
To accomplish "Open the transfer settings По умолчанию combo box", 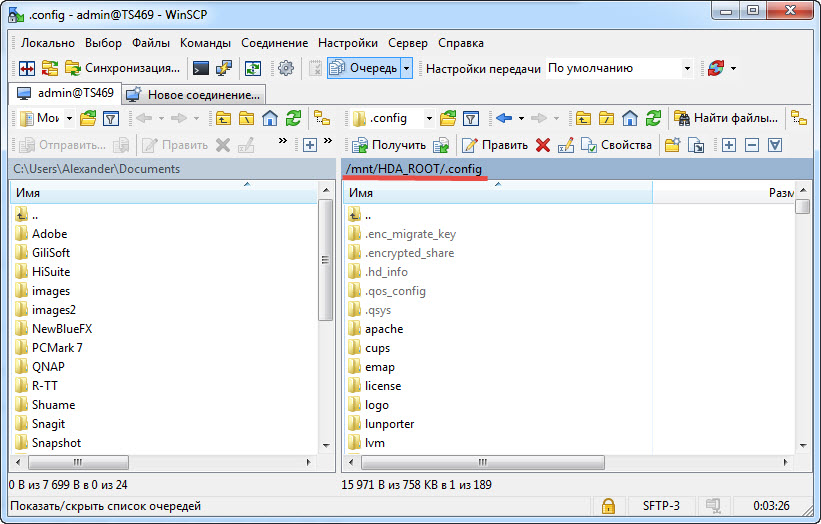I will point(620,68).
